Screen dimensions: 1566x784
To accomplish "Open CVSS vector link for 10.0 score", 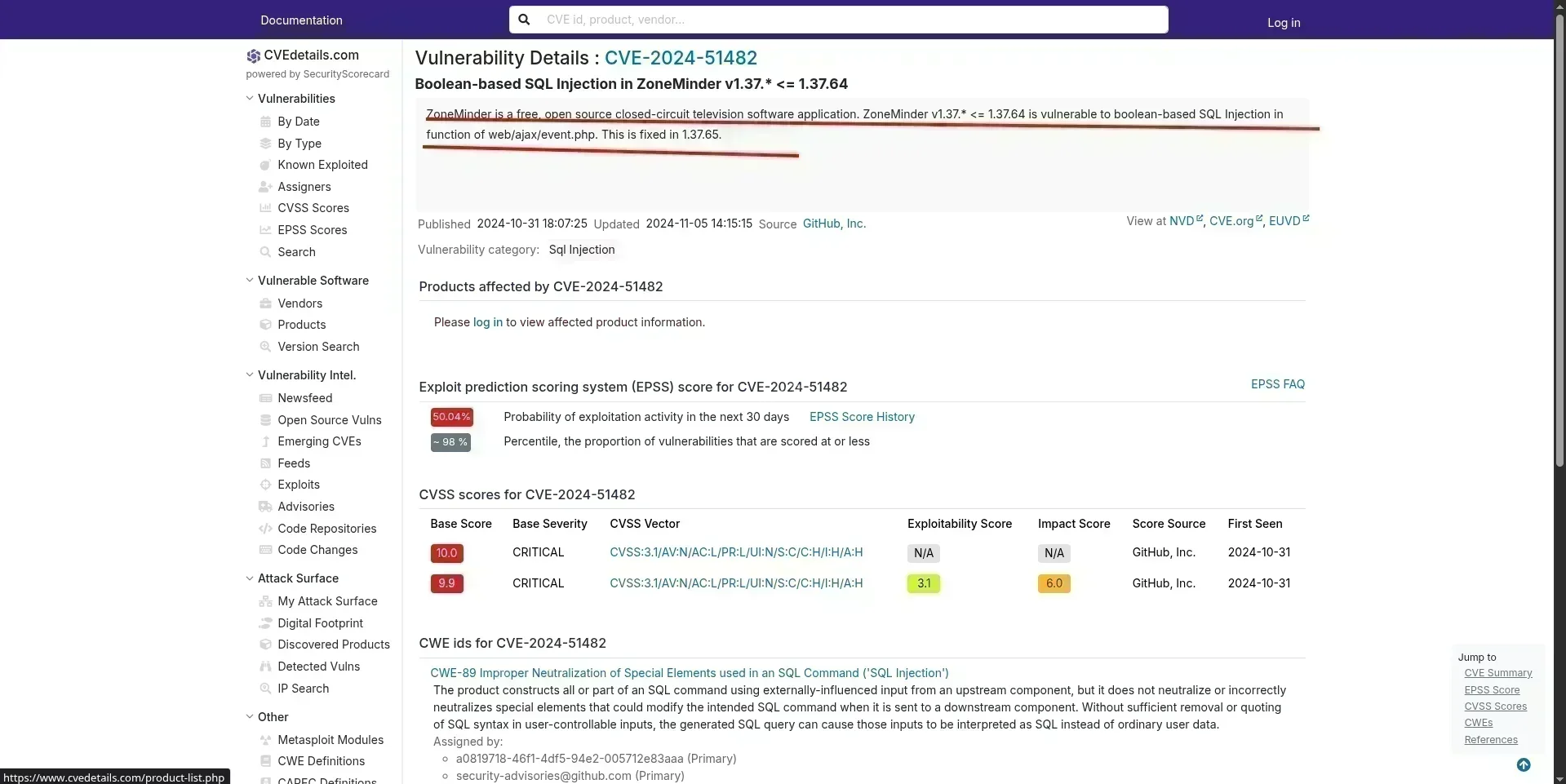I will pyautogui.click(x=736, y=552).
